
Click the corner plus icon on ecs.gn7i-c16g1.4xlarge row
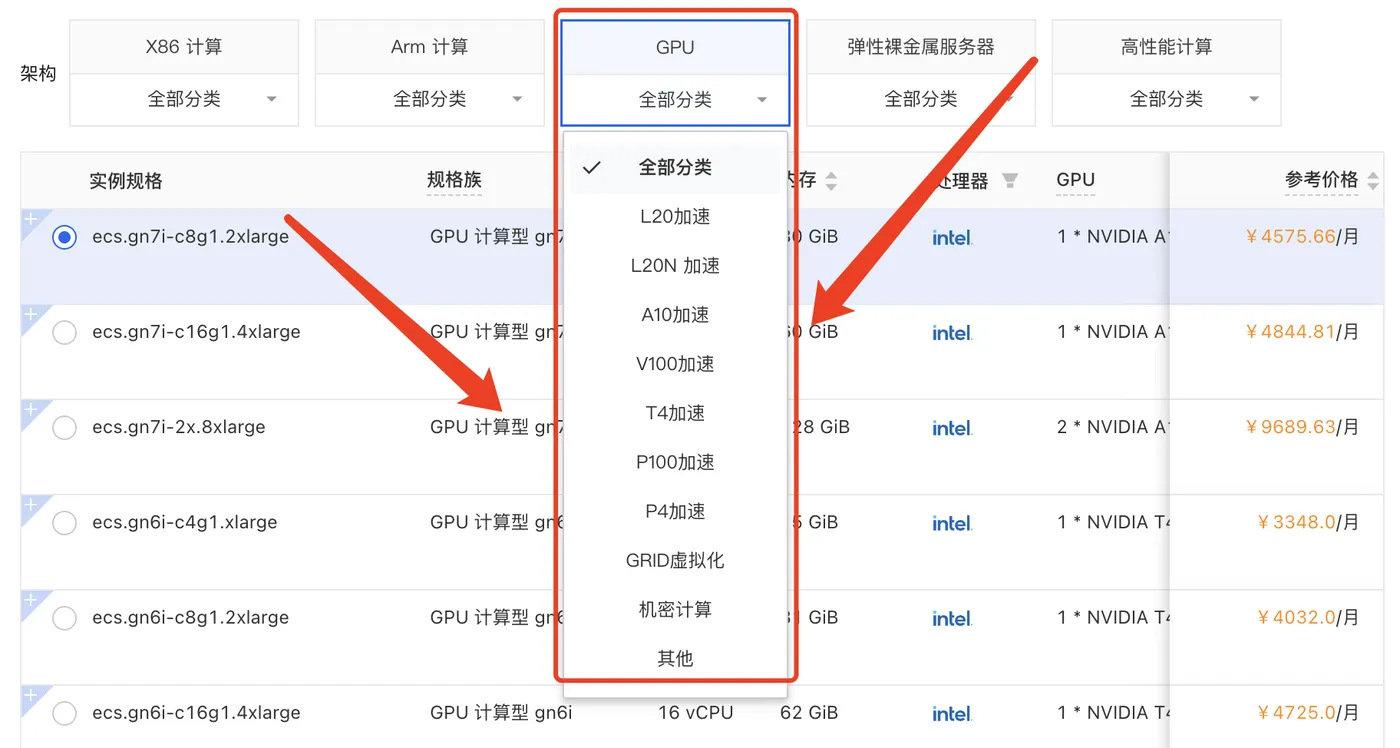click(30, 314)
